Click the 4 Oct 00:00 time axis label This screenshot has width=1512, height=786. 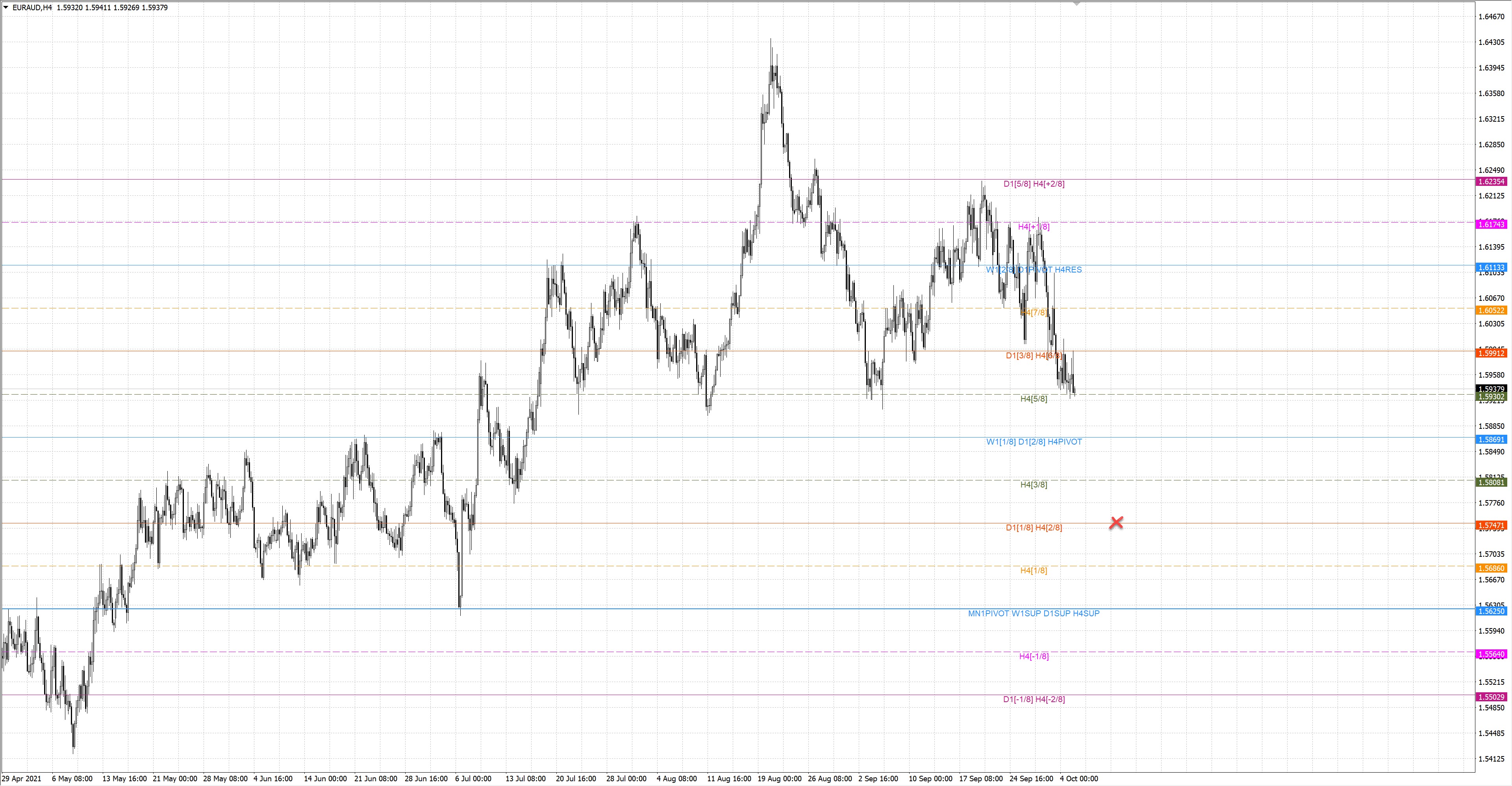click(1079, 779)
